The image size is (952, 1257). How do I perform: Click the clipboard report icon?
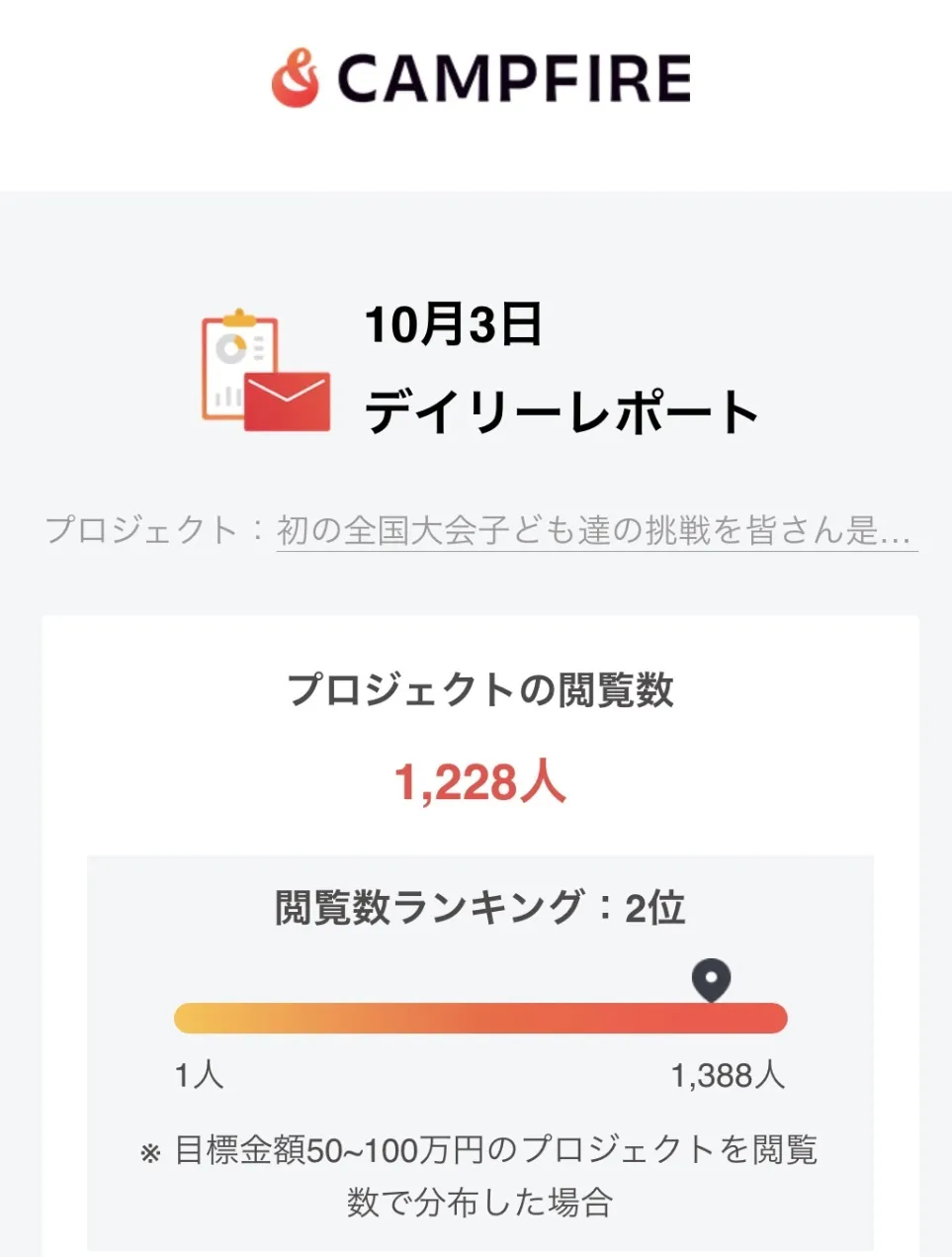click(237, 365)
